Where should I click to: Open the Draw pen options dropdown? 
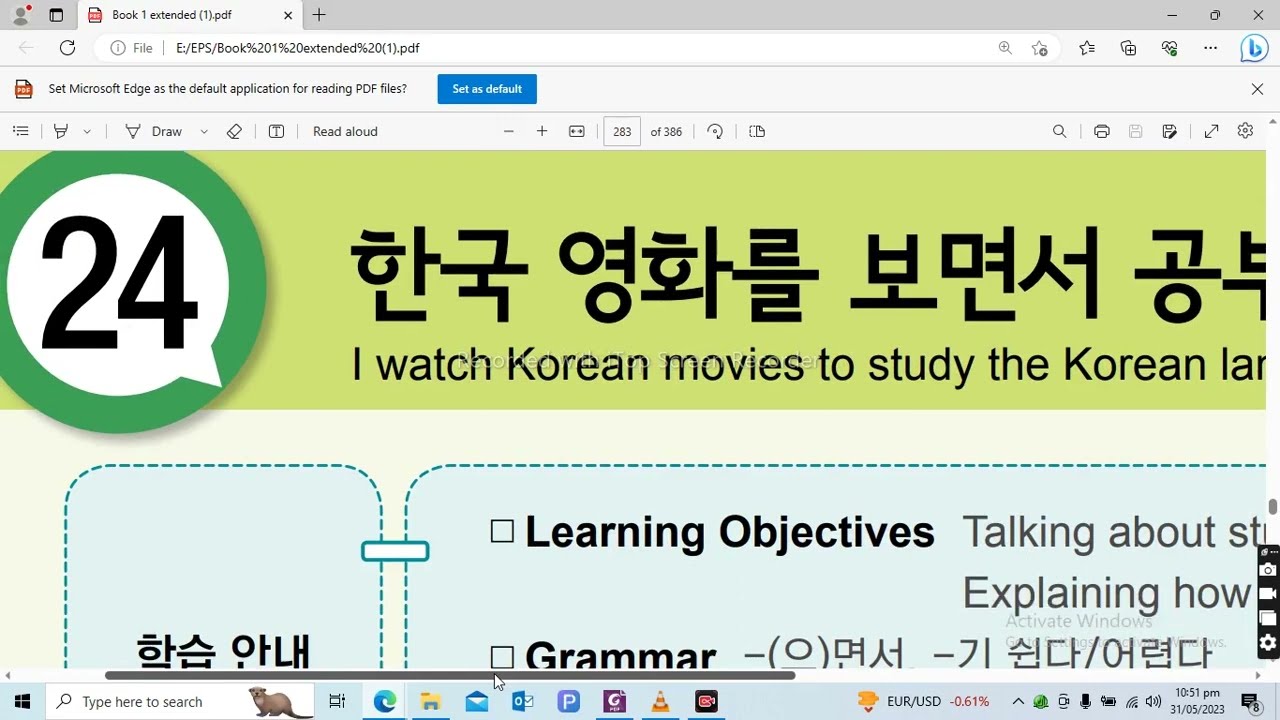[x=204, y=131]
